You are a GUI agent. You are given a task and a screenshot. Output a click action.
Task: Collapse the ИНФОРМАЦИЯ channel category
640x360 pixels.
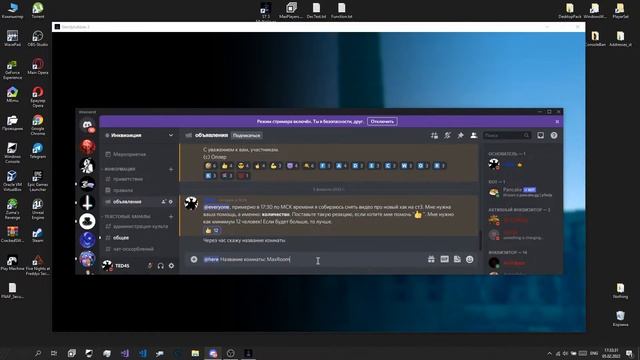tap(120, 169)
